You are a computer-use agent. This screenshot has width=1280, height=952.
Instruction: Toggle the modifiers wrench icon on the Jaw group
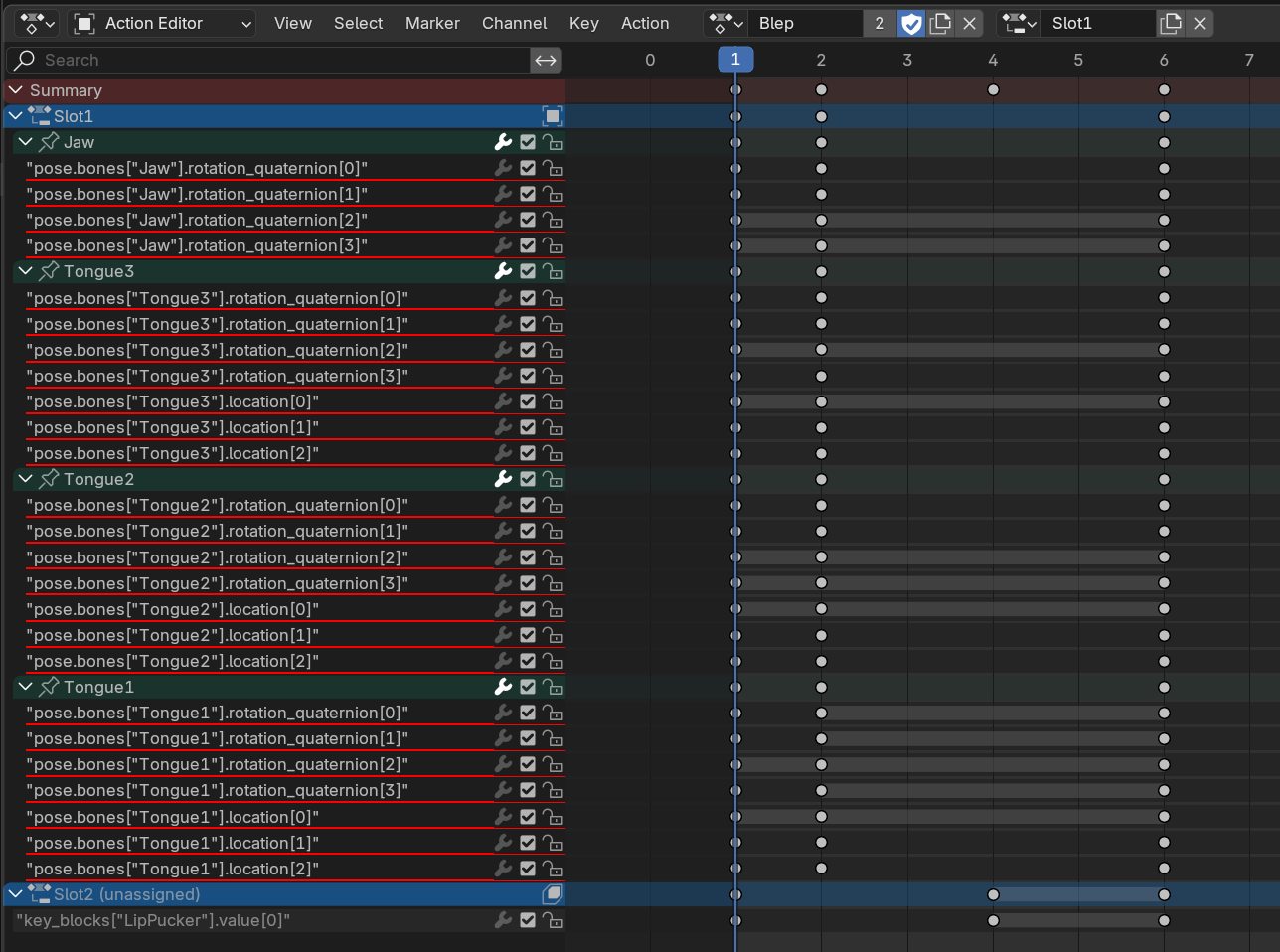coord(503,142)
